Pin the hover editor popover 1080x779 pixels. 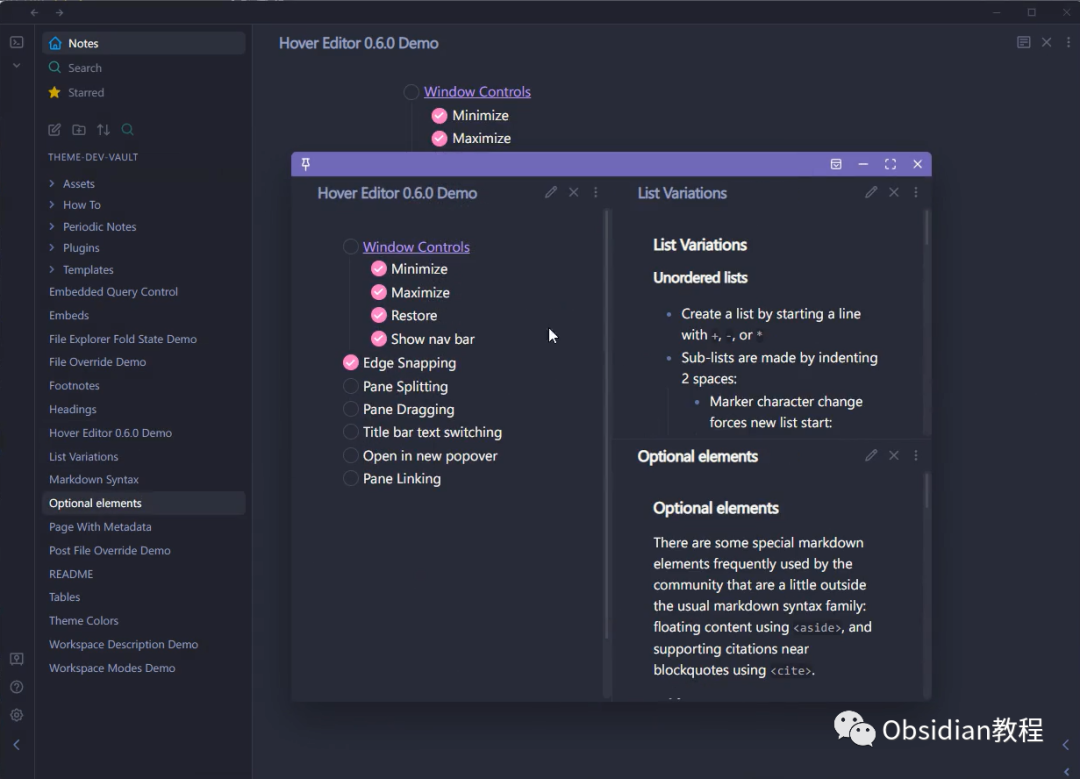click(x=306, y=164)
